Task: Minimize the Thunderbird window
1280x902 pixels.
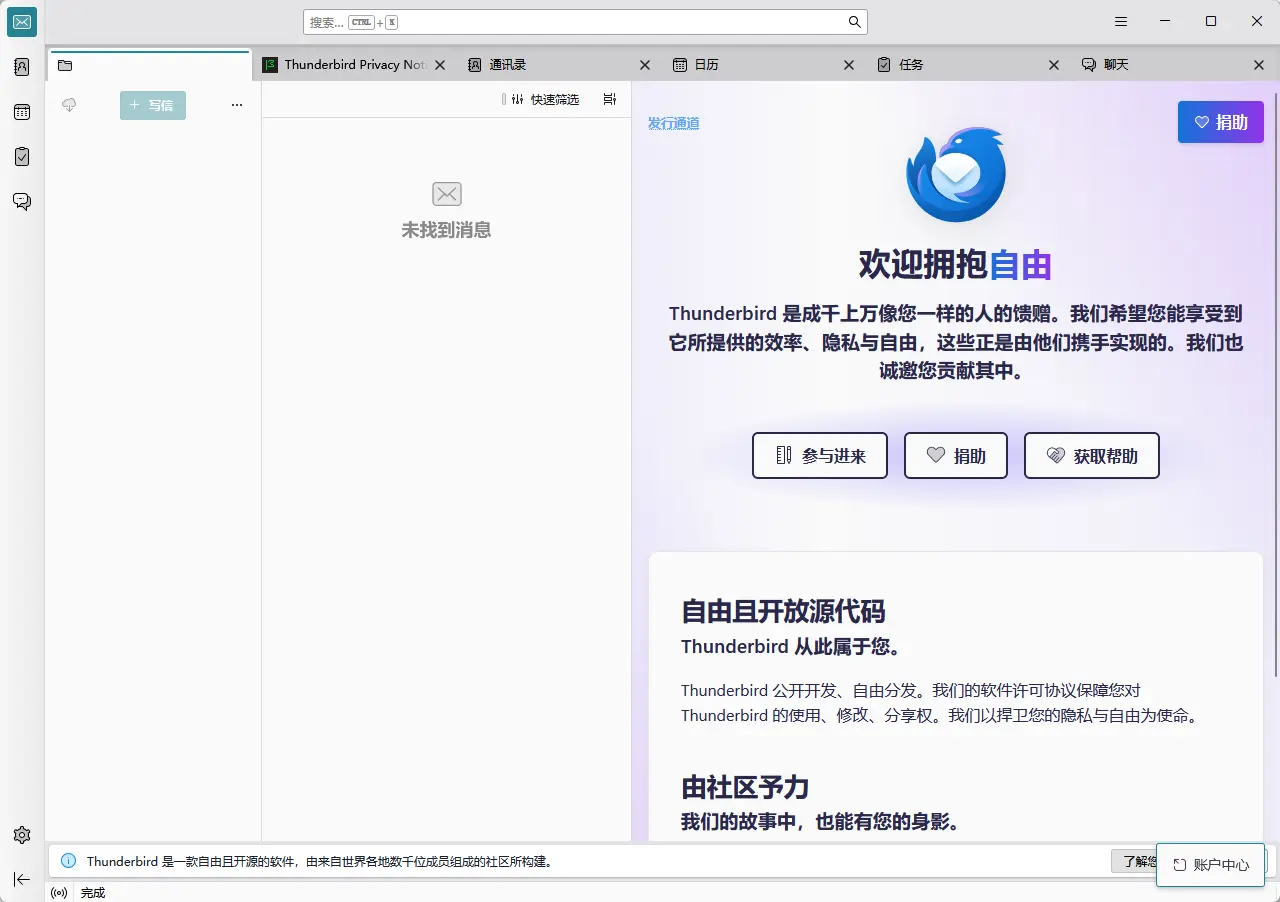Action: pos(1165,22)
